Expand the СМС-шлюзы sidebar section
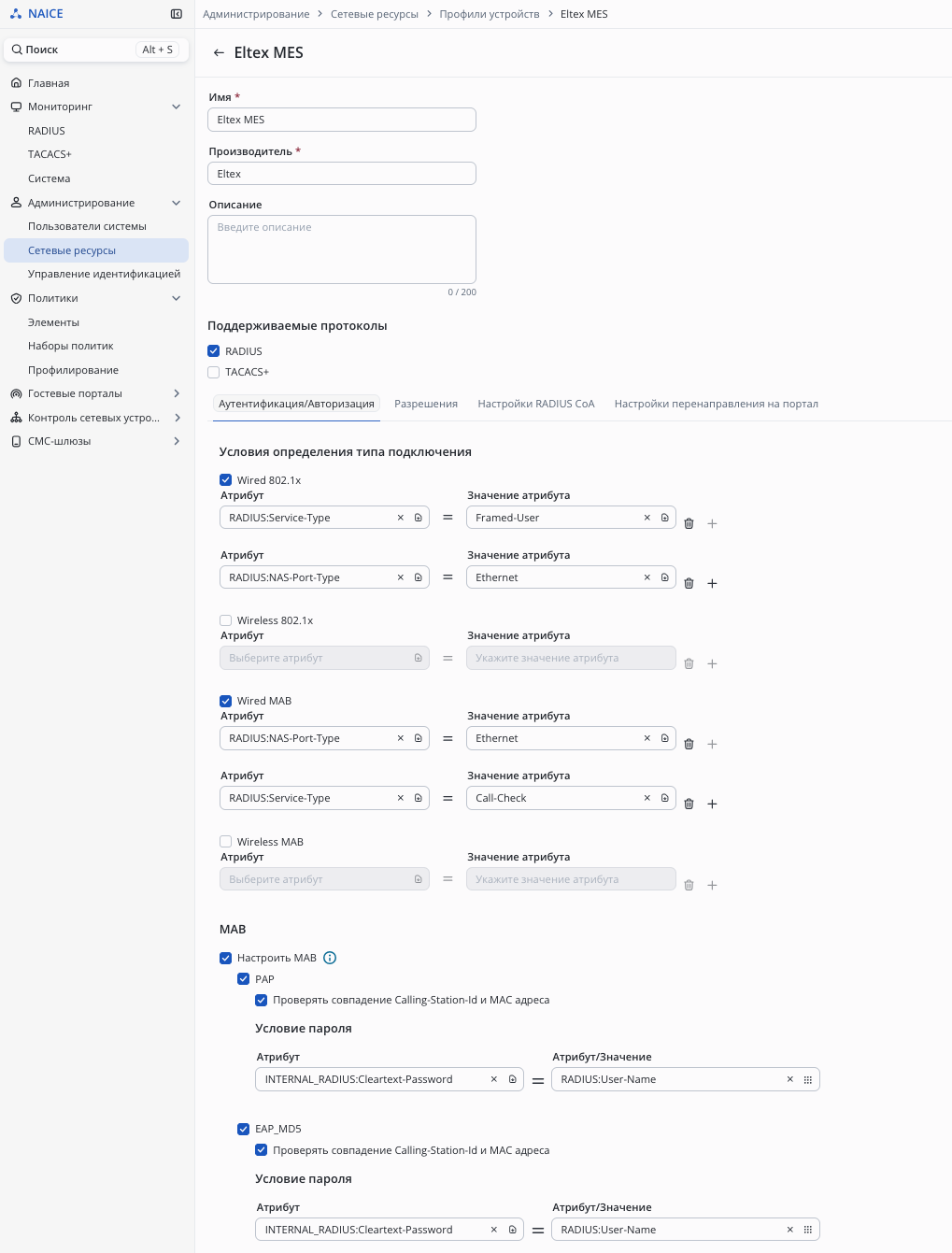The width and height of the screenshot is (952, 1253). (177, 441)
